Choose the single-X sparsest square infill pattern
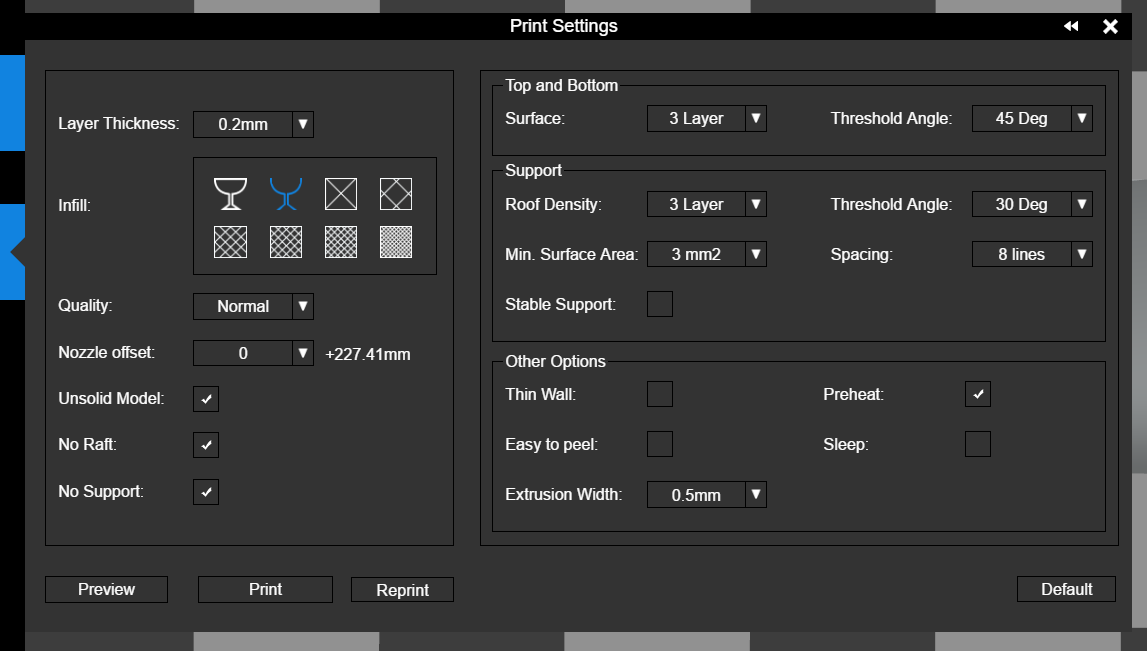Screen dimensions: 1147x651 click(x=341, y=194)
